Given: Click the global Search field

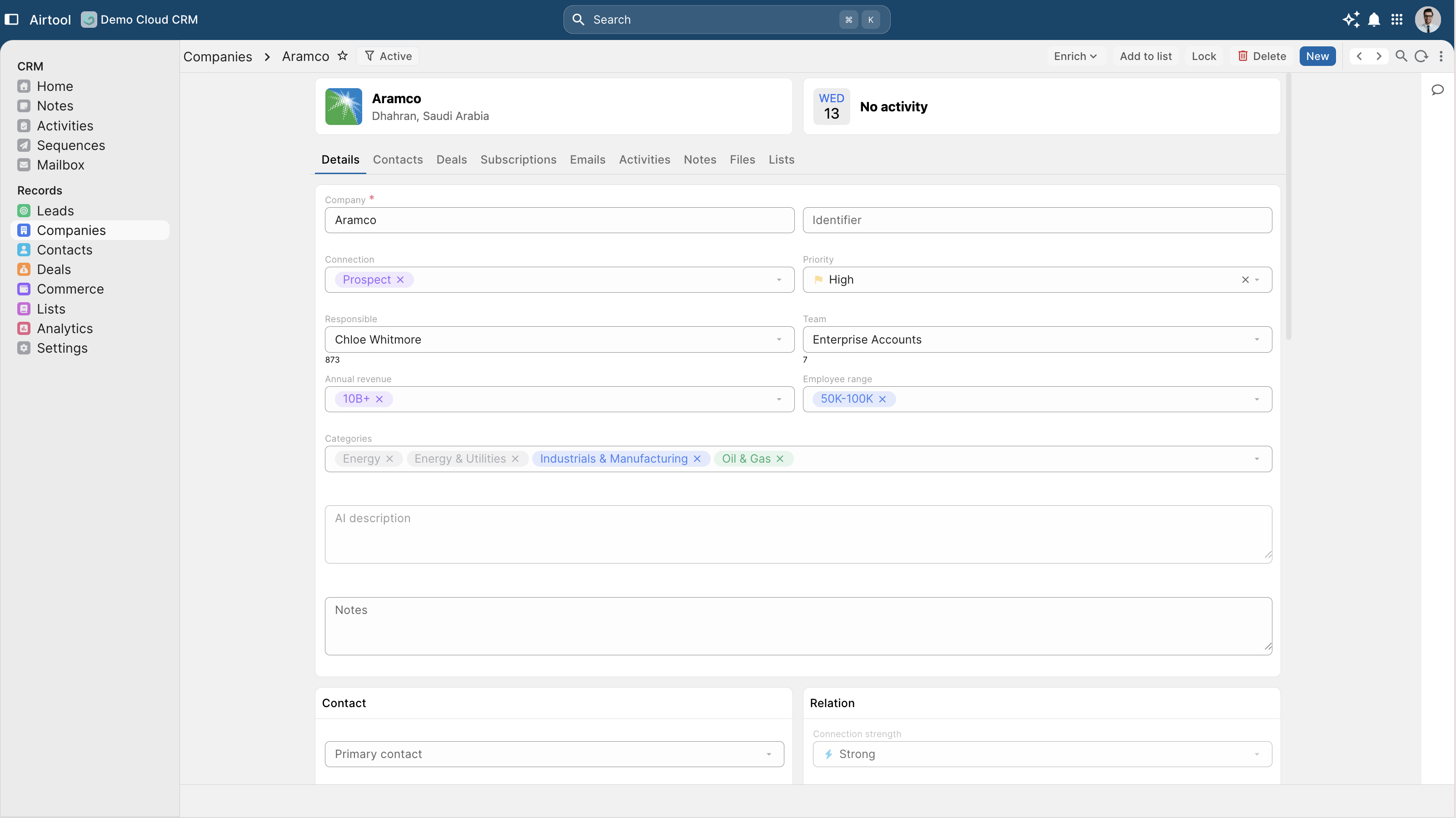Looking at the screenshot, I should click(x=727, y=20).
